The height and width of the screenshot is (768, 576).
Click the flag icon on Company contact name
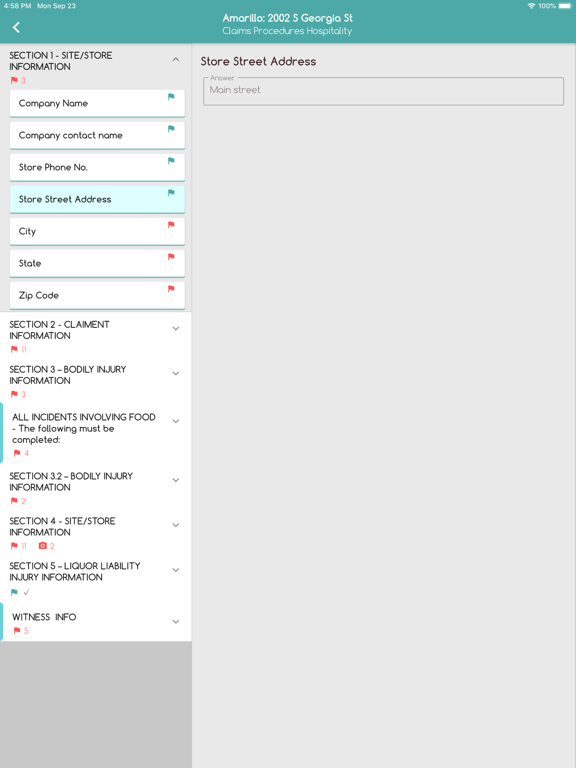[171, 128]
